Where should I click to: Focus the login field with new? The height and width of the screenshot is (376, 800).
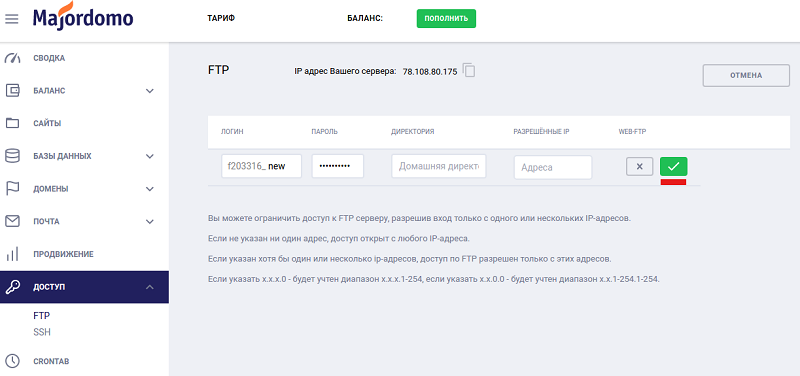[x=261, y=166]
